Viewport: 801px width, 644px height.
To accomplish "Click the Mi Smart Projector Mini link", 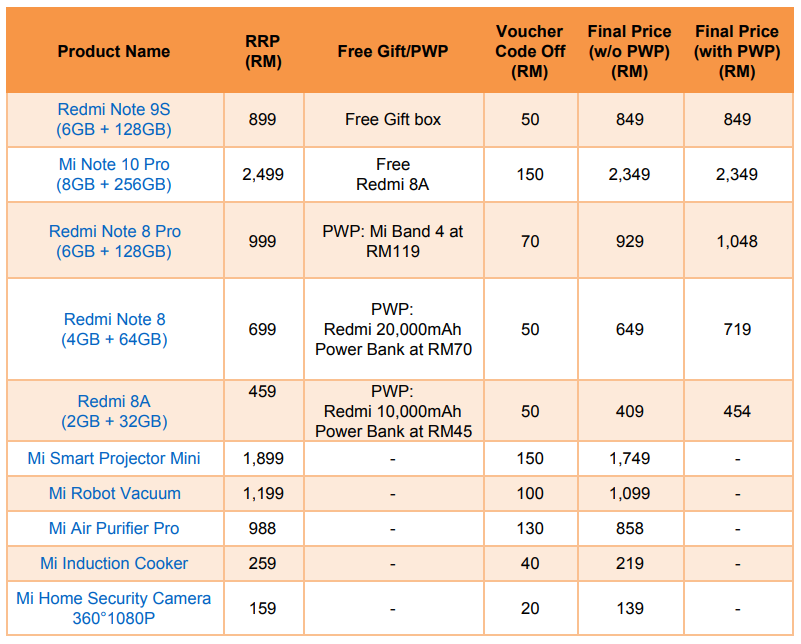I will click(x=114, y=458).
